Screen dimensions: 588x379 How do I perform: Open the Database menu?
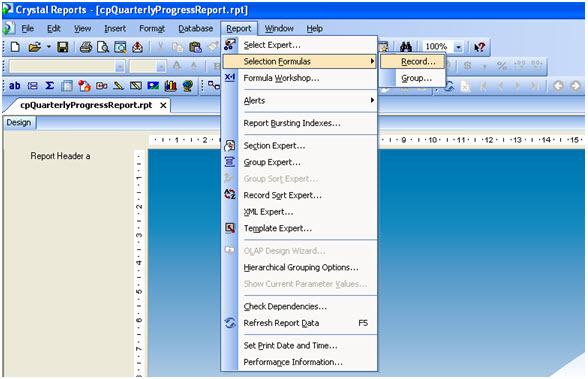pyautogui.click(x=195, y=28)
